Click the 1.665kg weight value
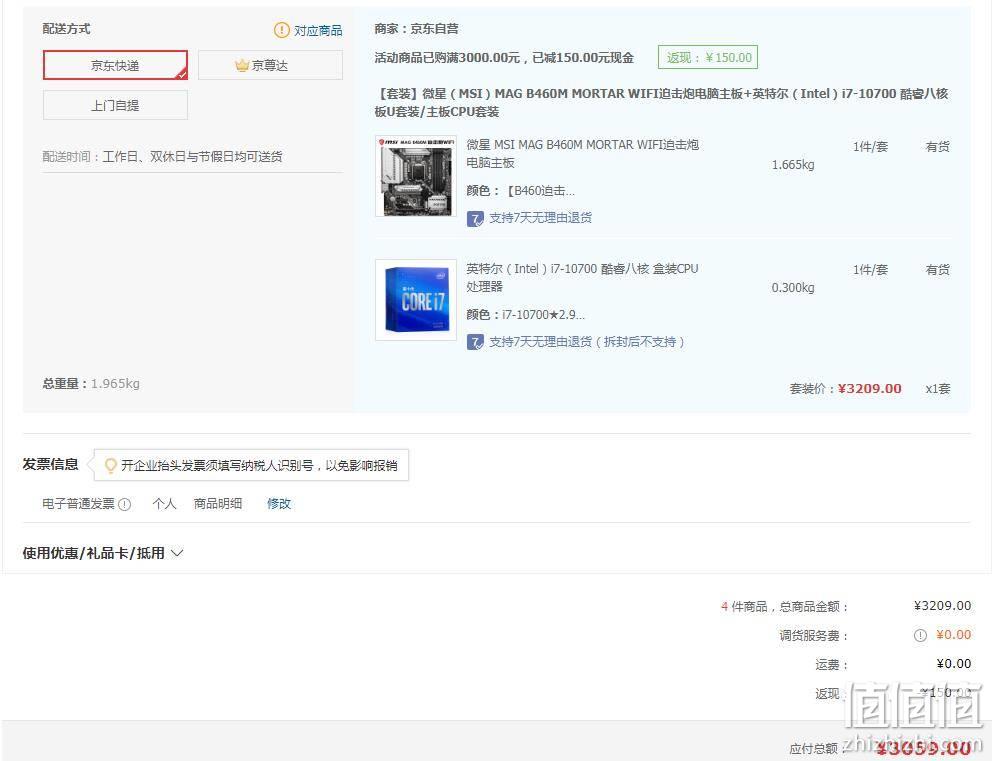 [793, 164]
